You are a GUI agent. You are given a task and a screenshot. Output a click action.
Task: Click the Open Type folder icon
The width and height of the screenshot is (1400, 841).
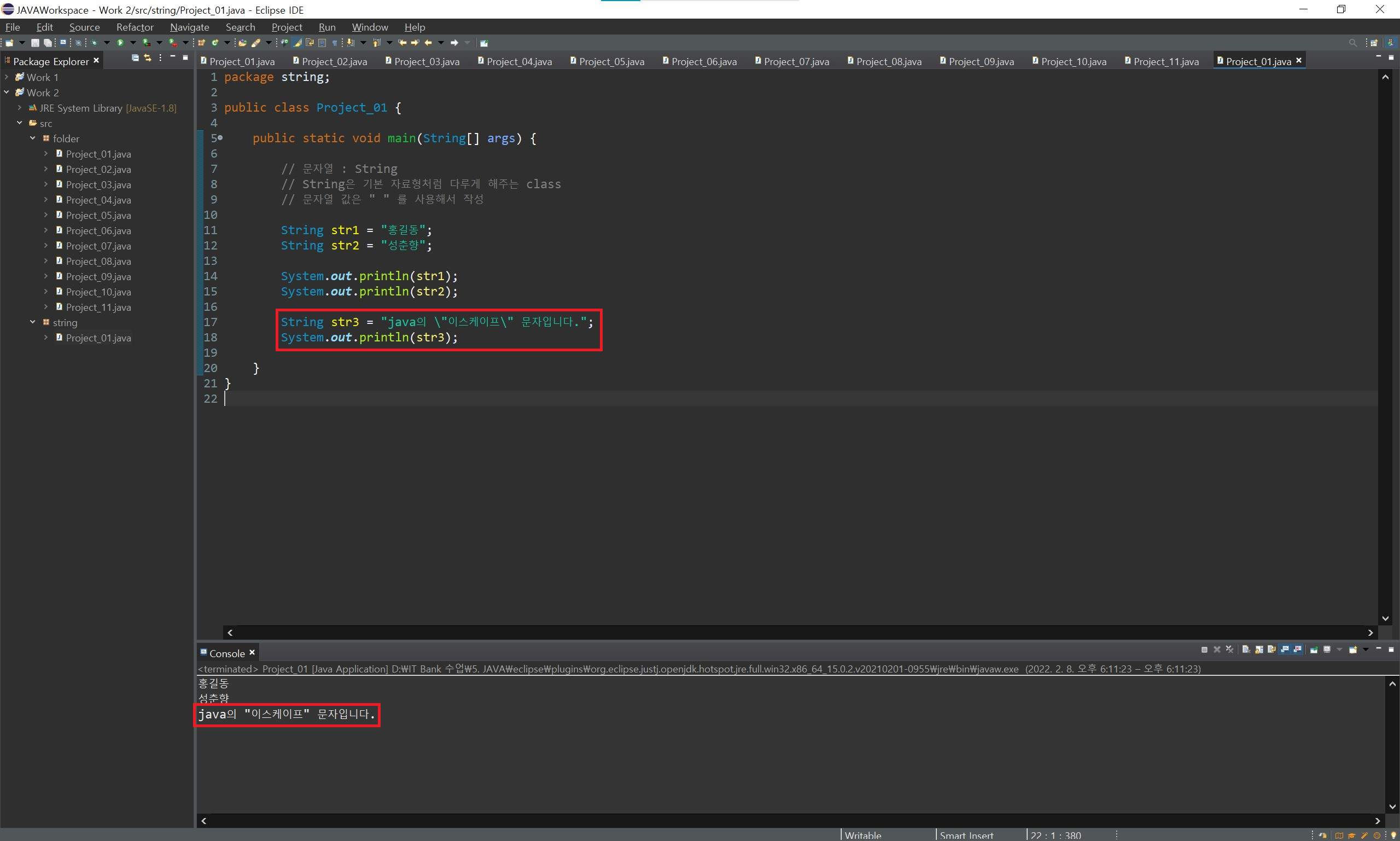tap(242, 43)
